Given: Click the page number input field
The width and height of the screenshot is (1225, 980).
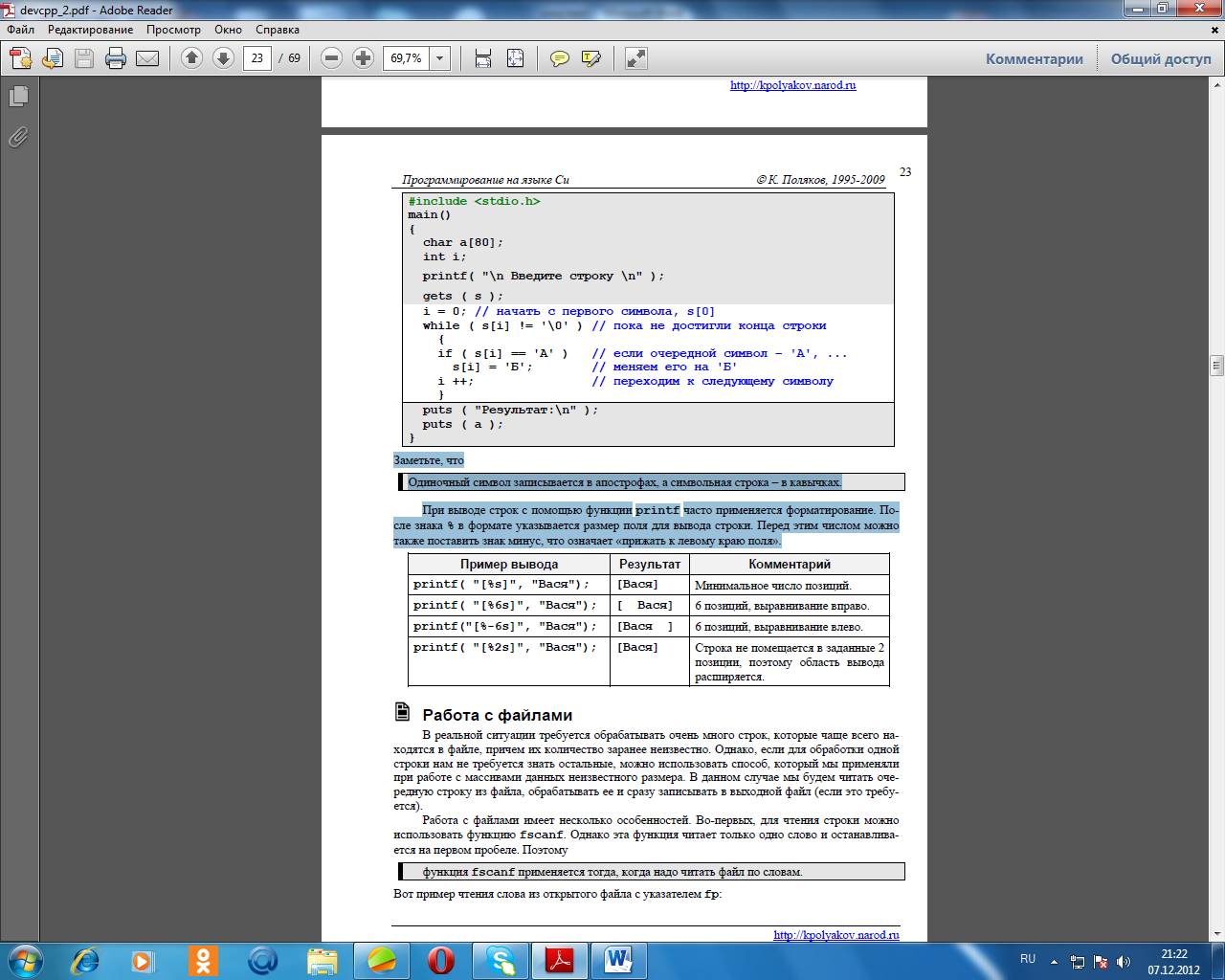Looking at the screenshot, I should [x=256, y=58].
